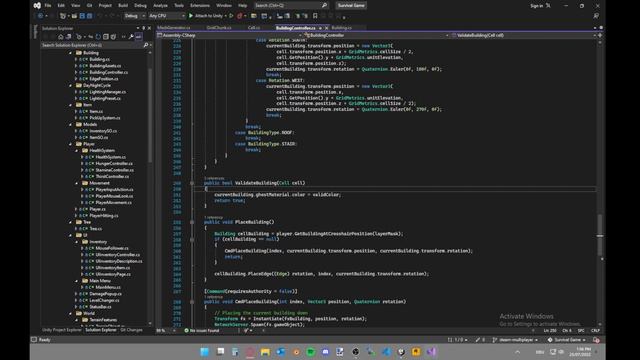The width and height of the screenshot is (640, 360).
Task: Click the Survival Game title button
Action: [x=351, y=6]
